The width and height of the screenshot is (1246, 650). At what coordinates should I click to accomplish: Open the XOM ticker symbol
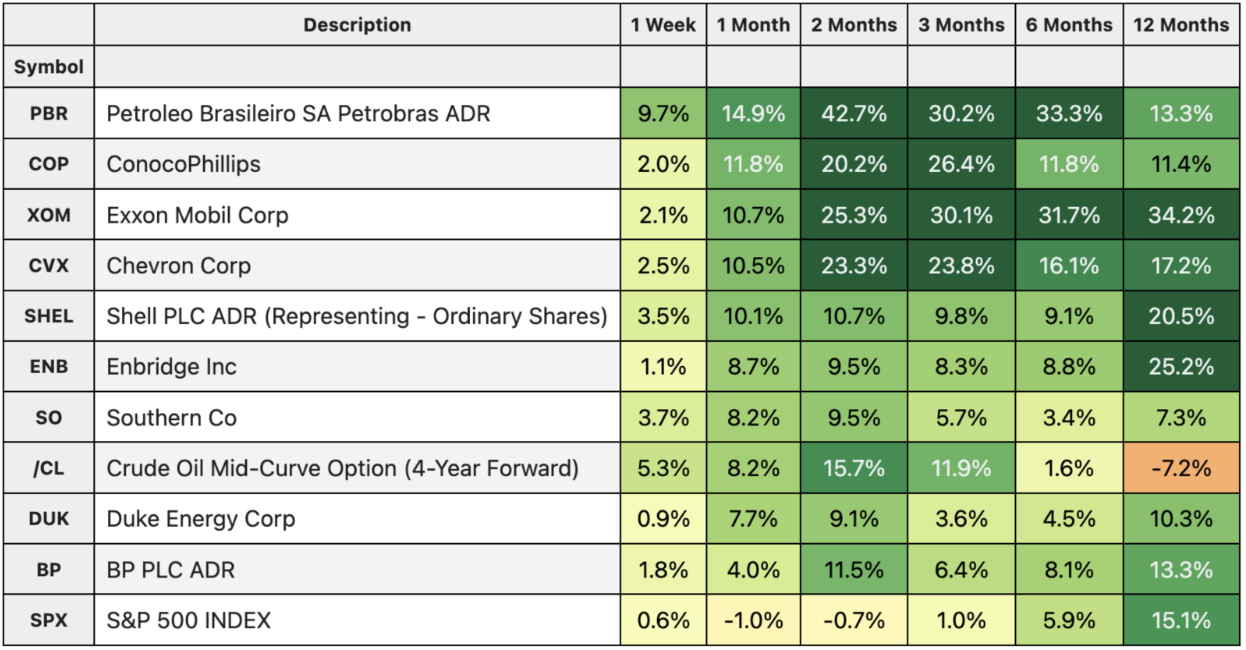(48, 215)
